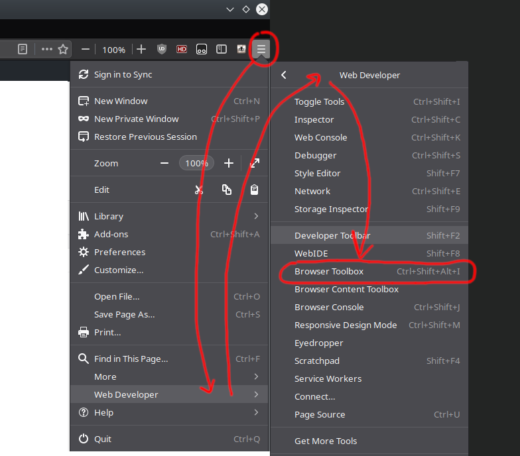Click the extension icon next to hamburger menu

241,49
